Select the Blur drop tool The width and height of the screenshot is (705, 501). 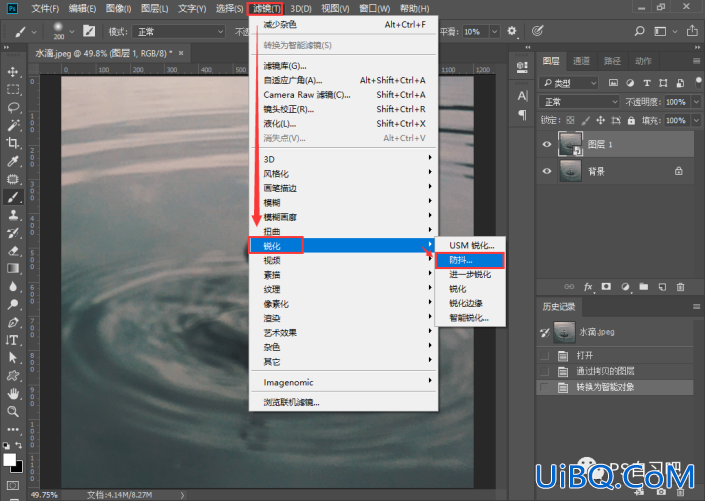13,286
